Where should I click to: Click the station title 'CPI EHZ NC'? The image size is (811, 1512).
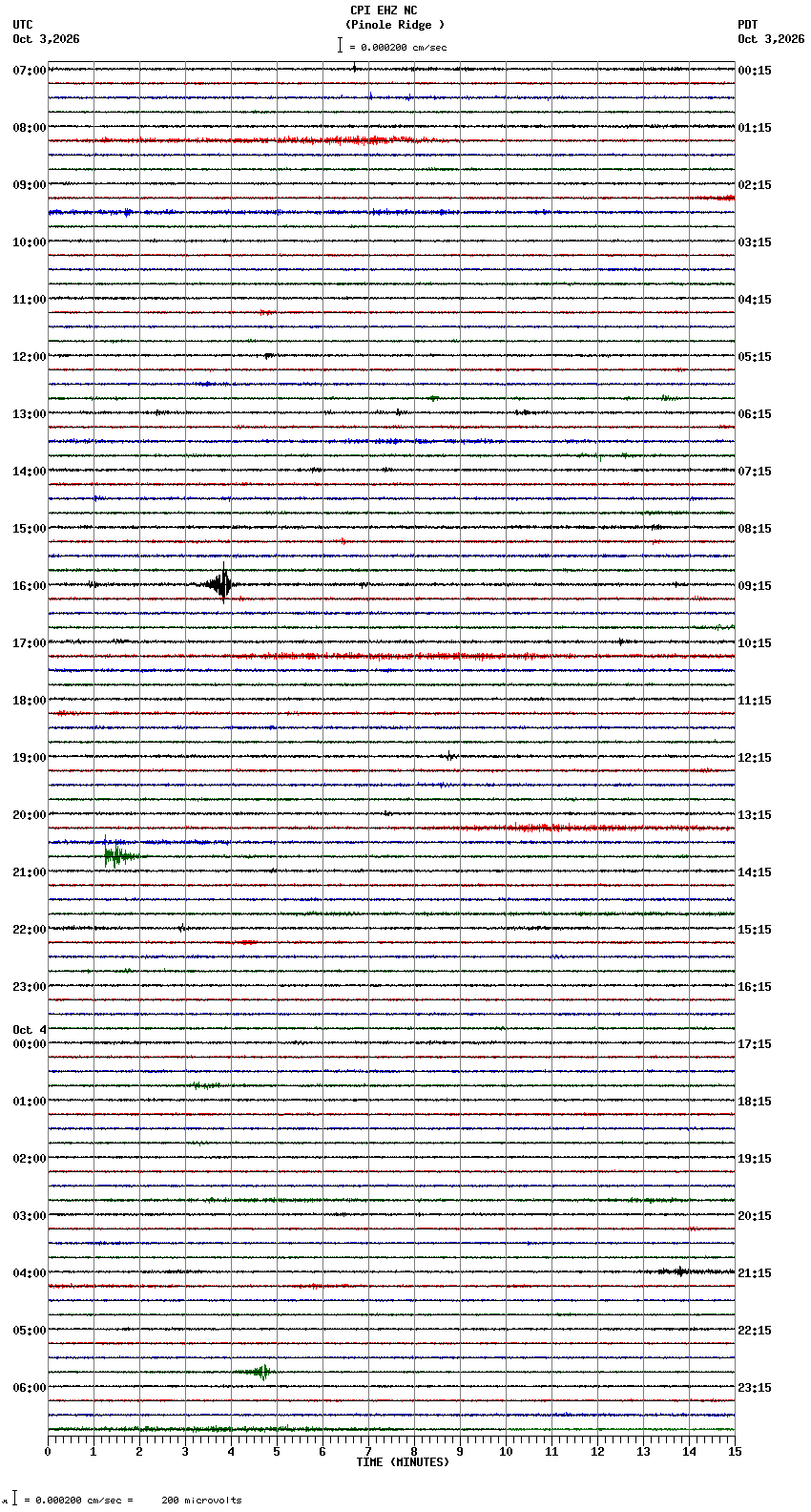(384, 10)
